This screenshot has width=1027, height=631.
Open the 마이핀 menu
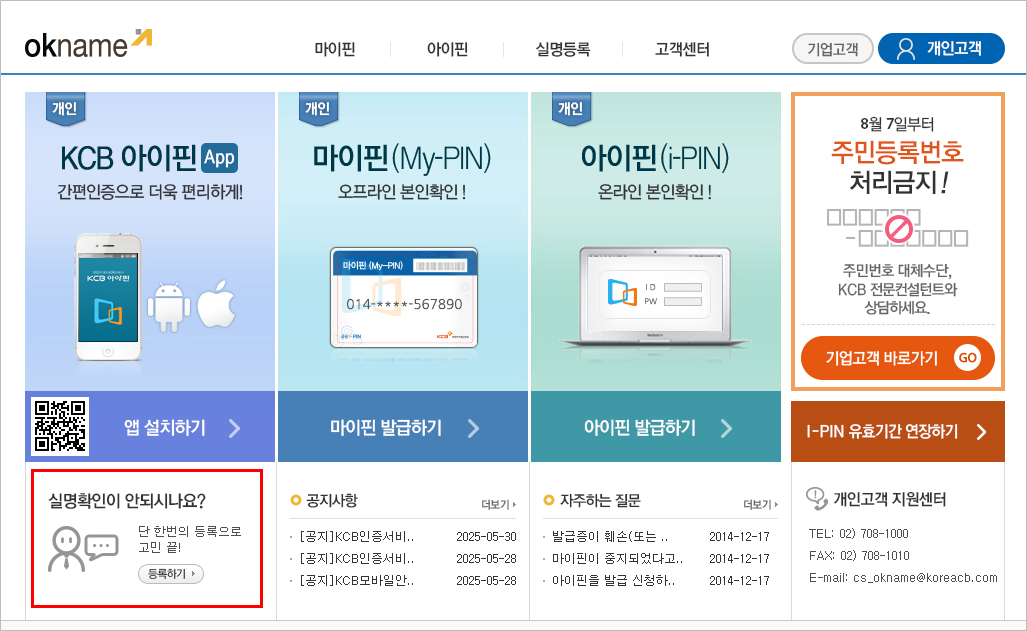point(335,49)
